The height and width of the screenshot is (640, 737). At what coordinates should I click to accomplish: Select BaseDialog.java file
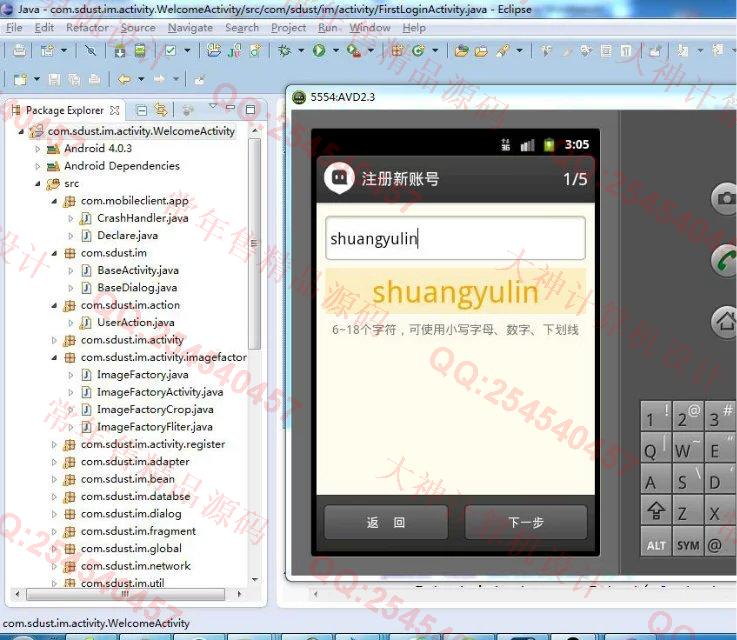pyautogui.click(x=137, y=288)
